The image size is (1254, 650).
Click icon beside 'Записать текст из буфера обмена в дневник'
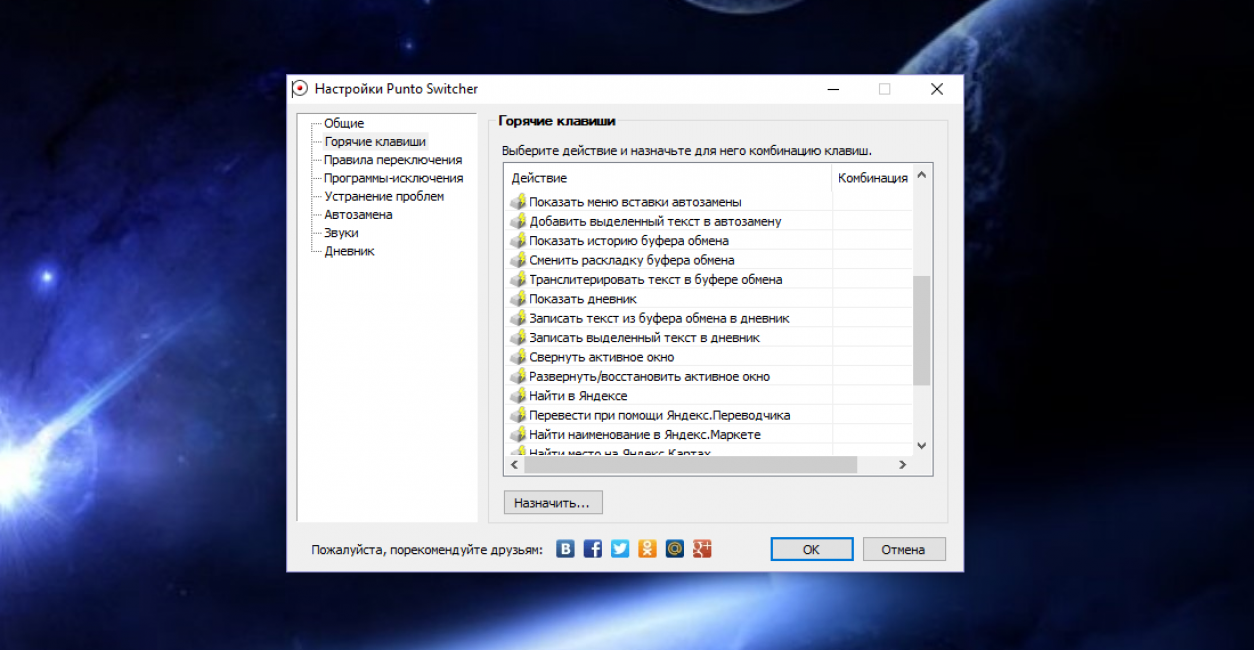tap(518, 318)
